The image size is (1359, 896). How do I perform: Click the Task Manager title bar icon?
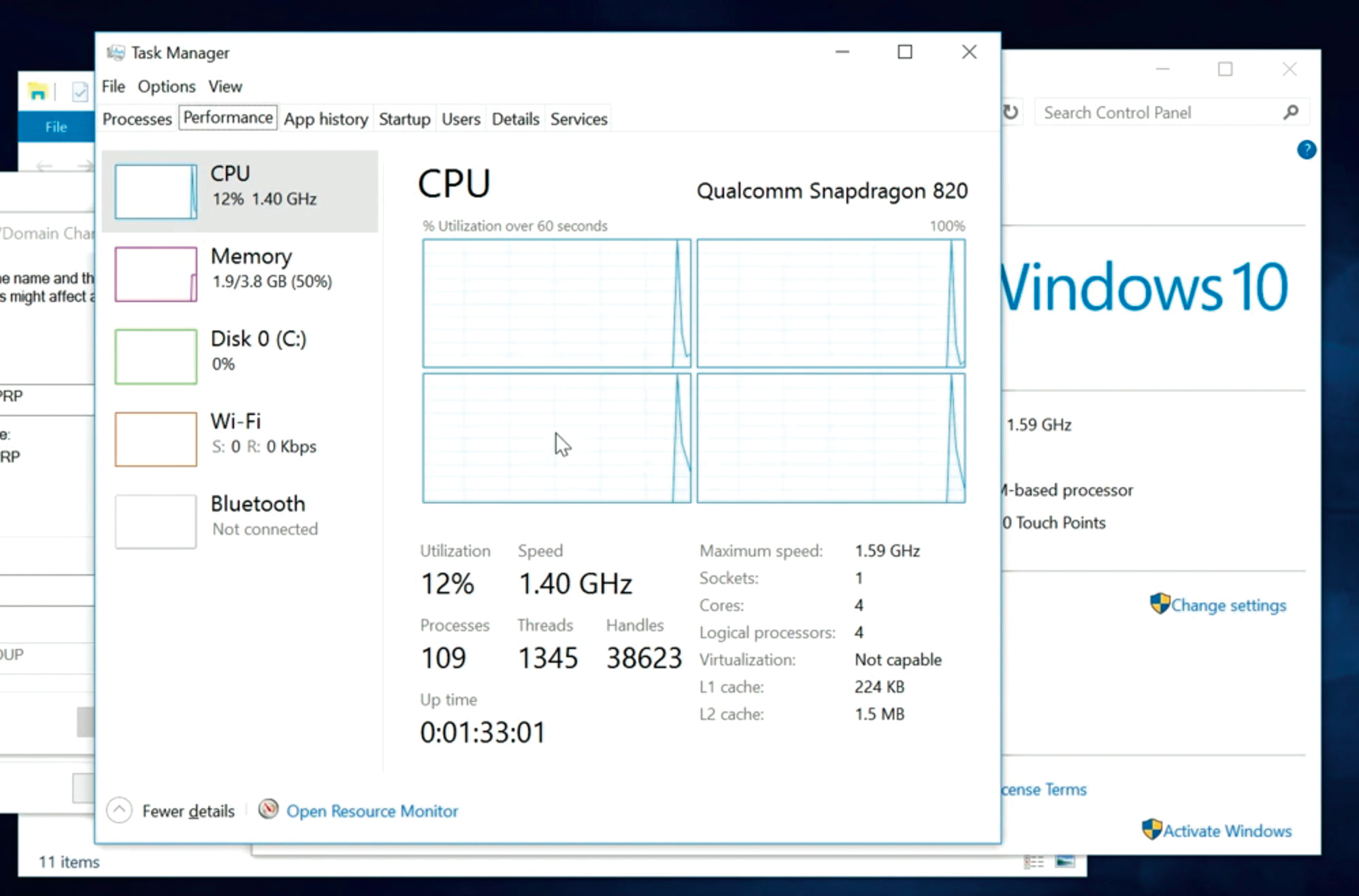click(x=116, y=53)
